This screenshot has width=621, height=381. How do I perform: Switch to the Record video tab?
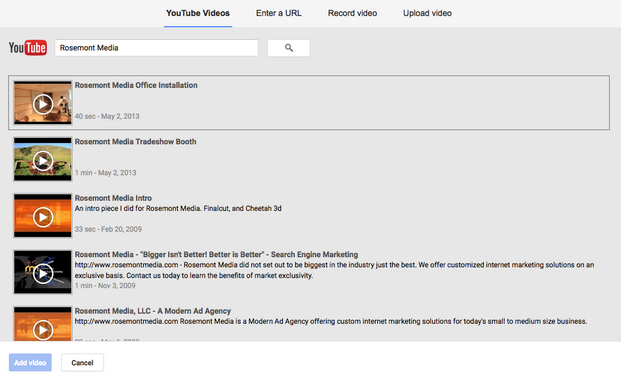352,13
